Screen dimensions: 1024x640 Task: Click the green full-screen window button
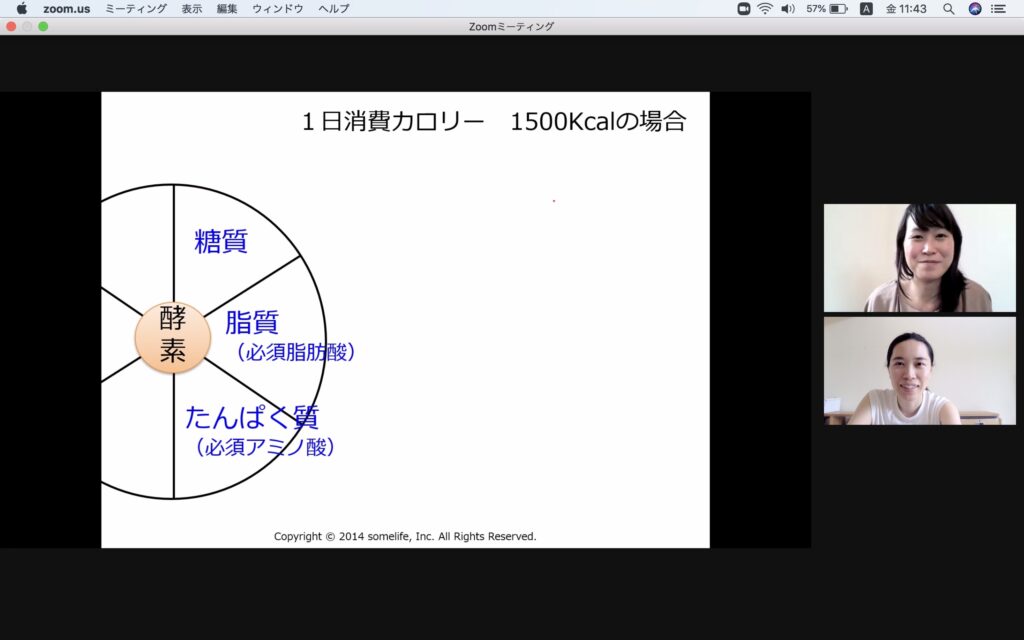(43, 26)
